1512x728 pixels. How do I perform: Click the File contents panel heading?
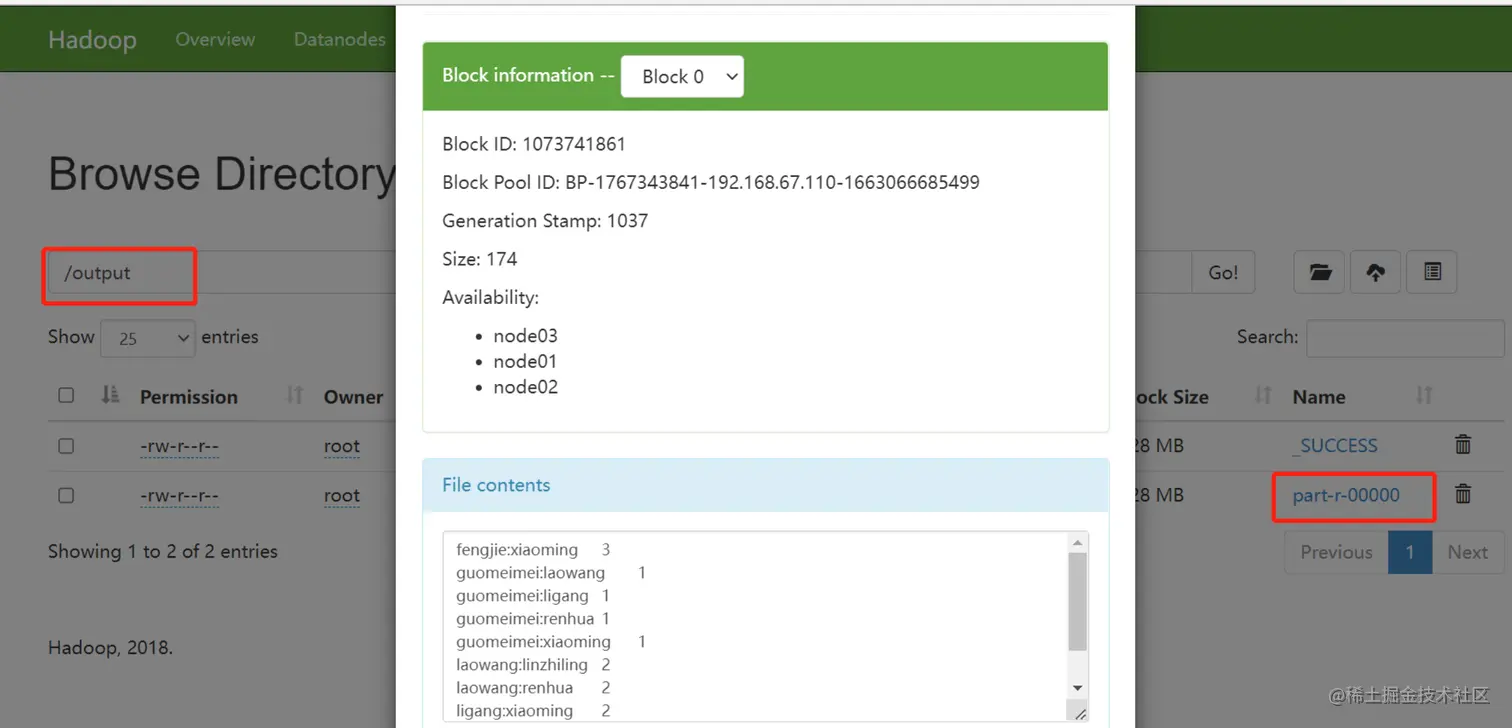pos(766,485)
